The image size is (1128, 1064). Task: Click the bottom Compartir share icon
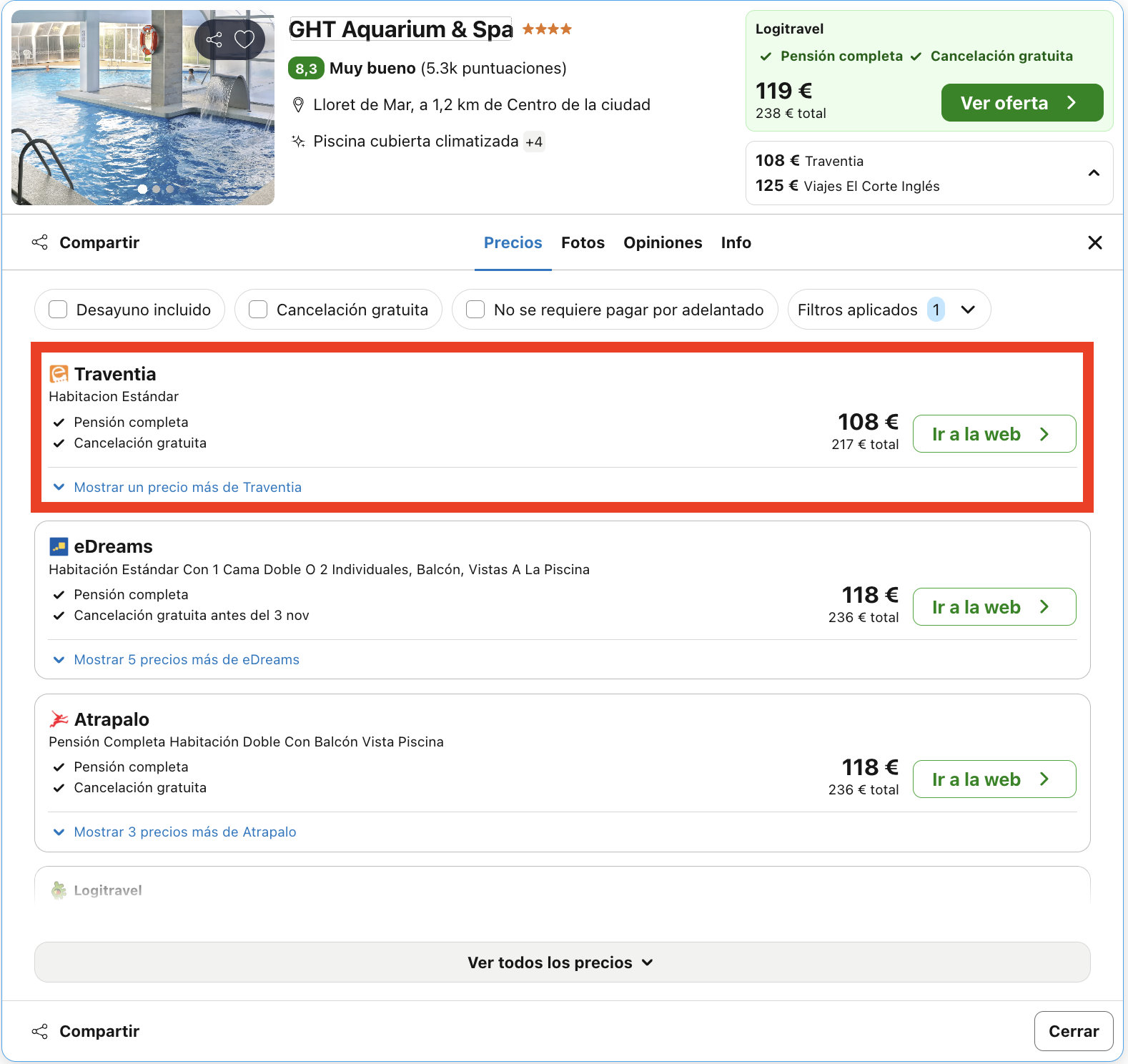tap(40, 1031)
